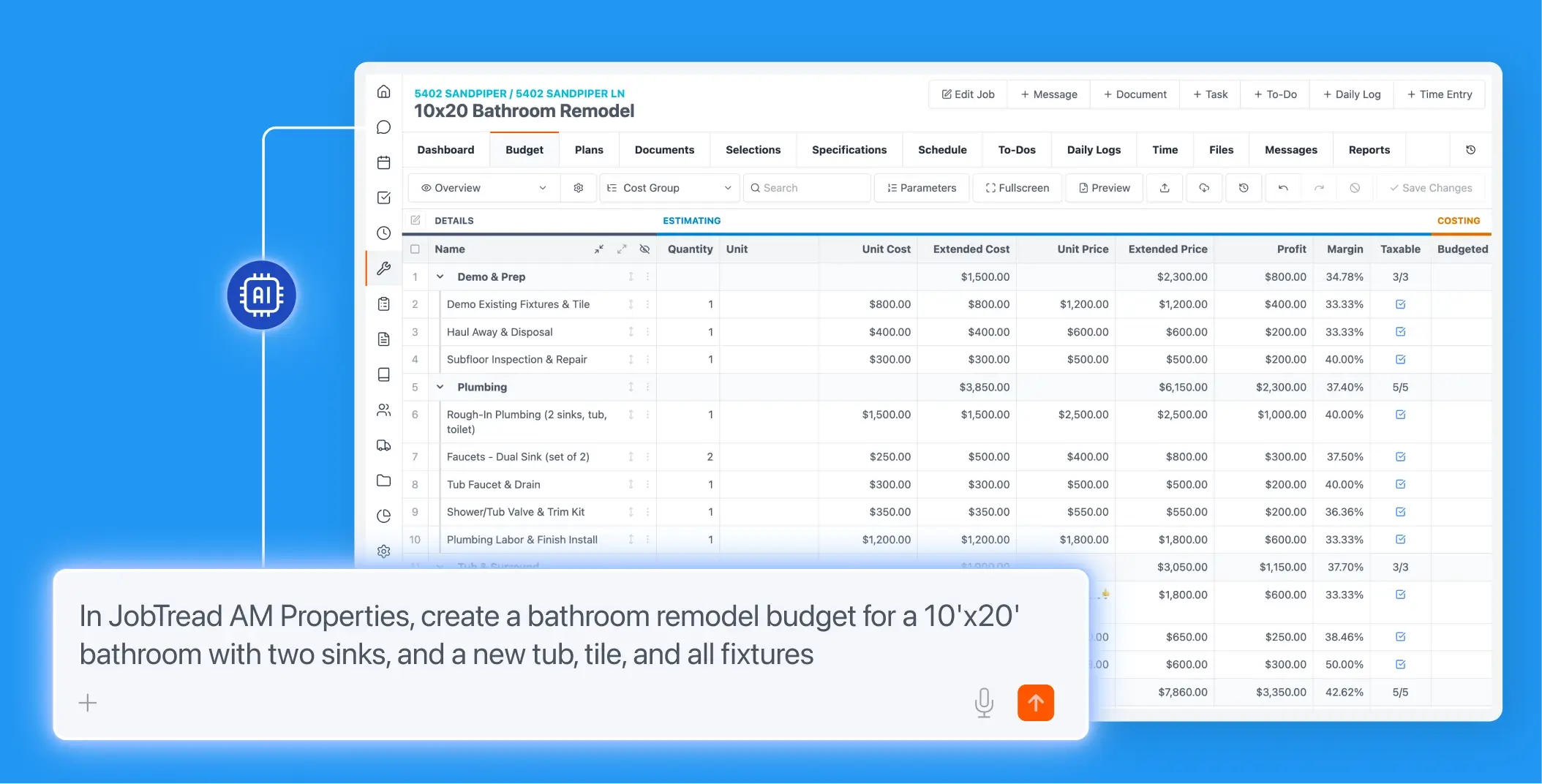Screen dimensions: 1542x784
Task: Open the home icon in sidebar
Action: [383, 92]
